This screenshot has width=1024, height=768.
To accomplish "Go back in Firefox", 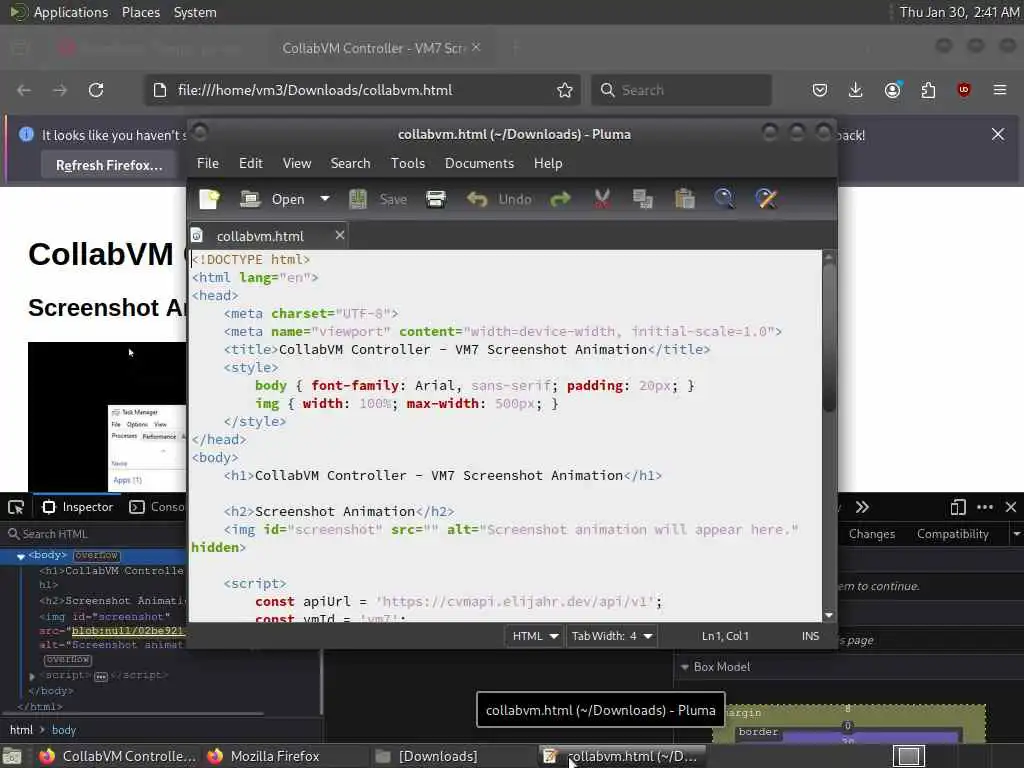I will pyautogui.click(x=24, y=90).
